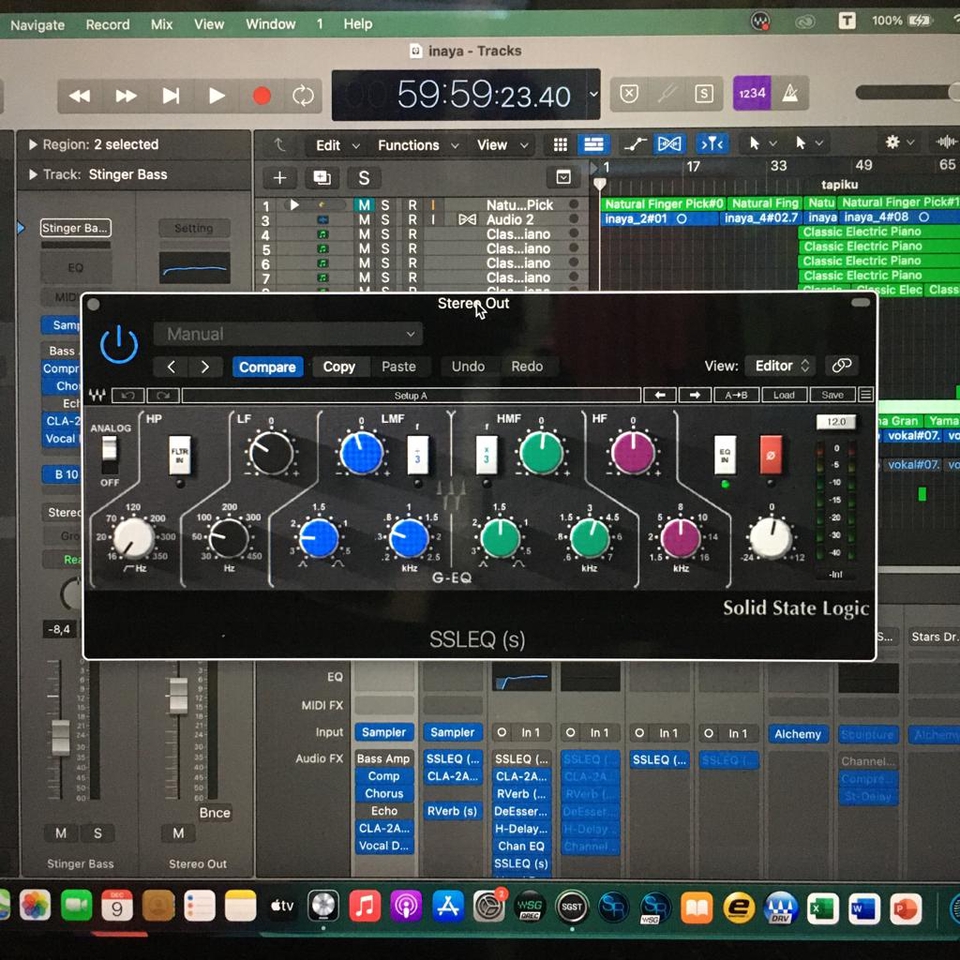
Task: Open the Alchemy instrument plugin slot
Action: point(797,733)
